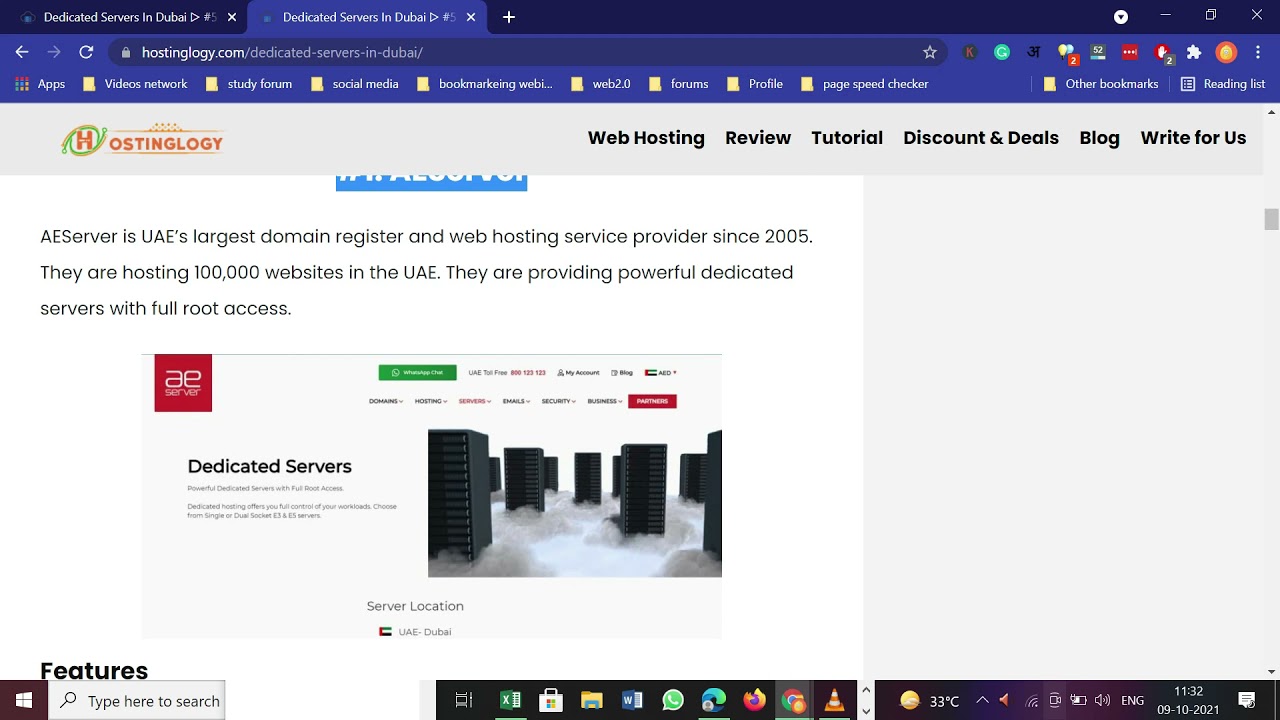Screen dimensions: 1280x720
Task: Open the notifications action center
Action: [x=1247, y=700]
